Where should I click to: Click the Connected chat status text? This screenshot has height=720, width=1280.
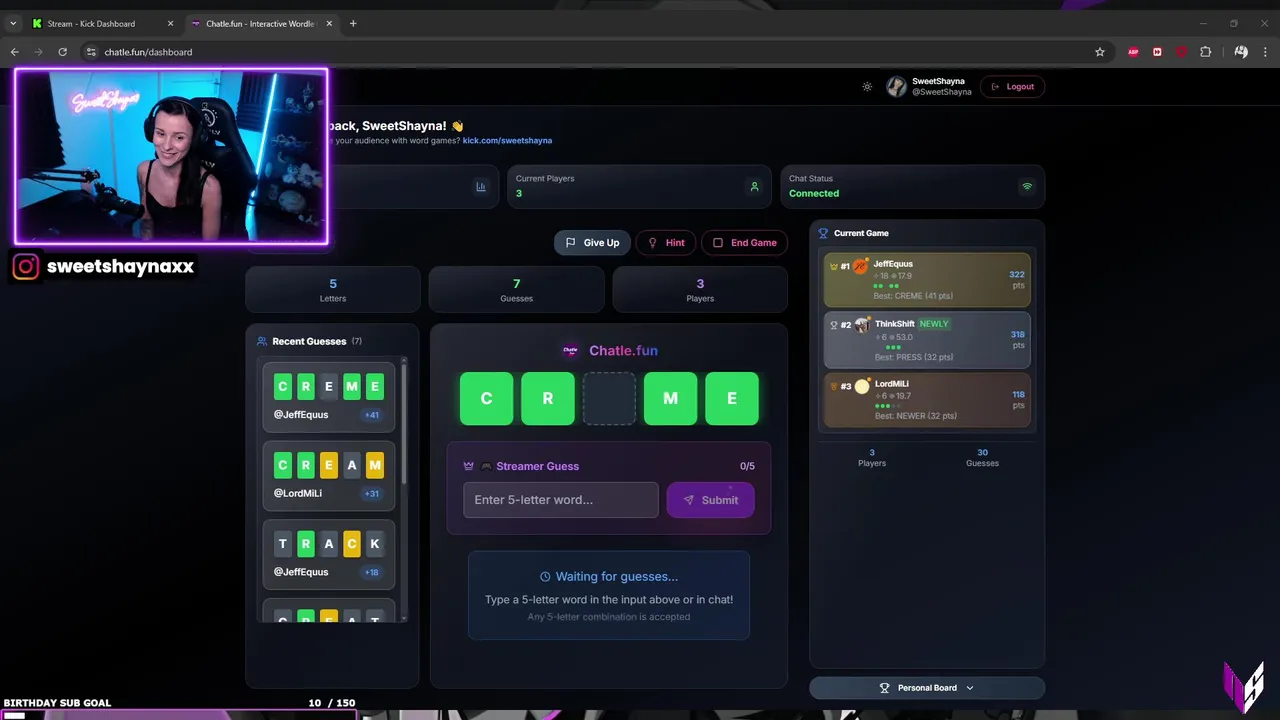814,194
